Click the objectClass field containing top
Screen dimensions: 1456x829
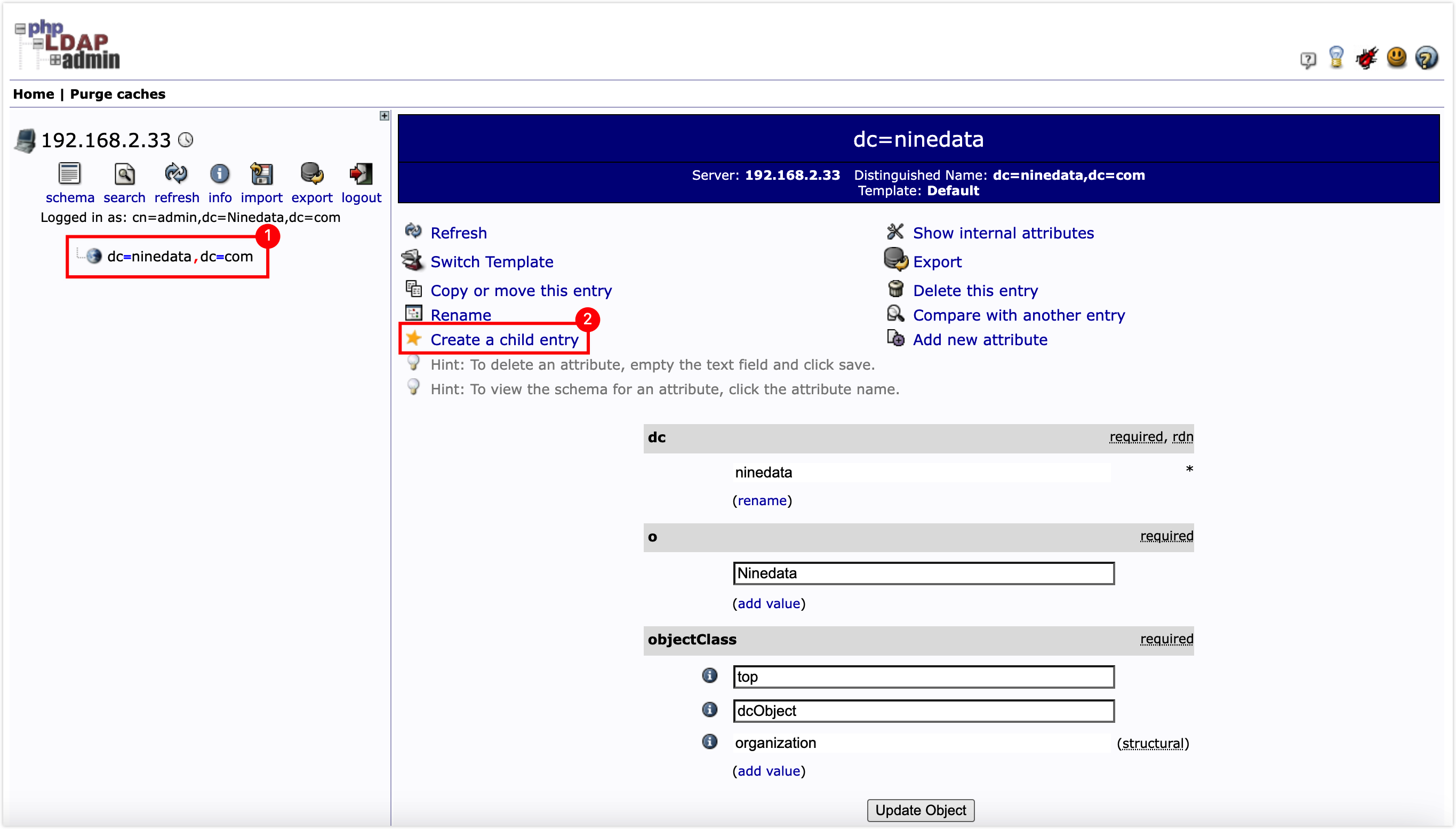pyautogui.click(x=923, y=676)
